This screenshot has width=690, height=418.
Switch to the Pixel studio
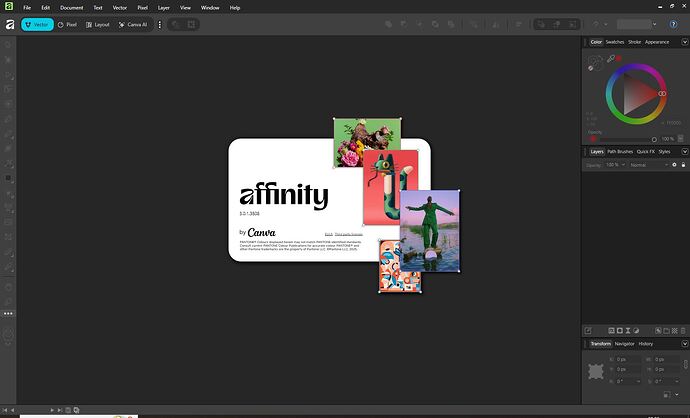click(x=67, y=25)
